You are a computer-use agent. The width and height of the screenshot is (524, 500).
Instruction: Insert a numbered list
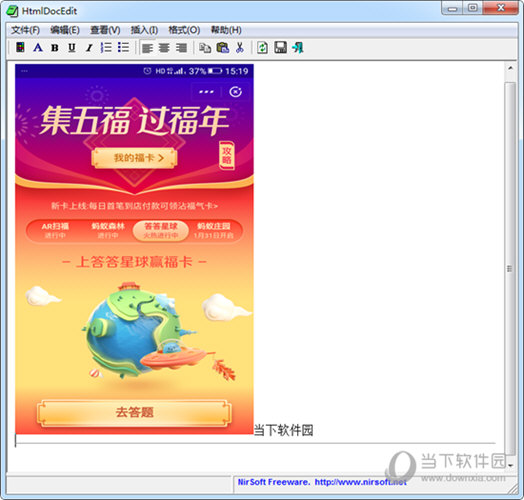click(x=106, y=47)
